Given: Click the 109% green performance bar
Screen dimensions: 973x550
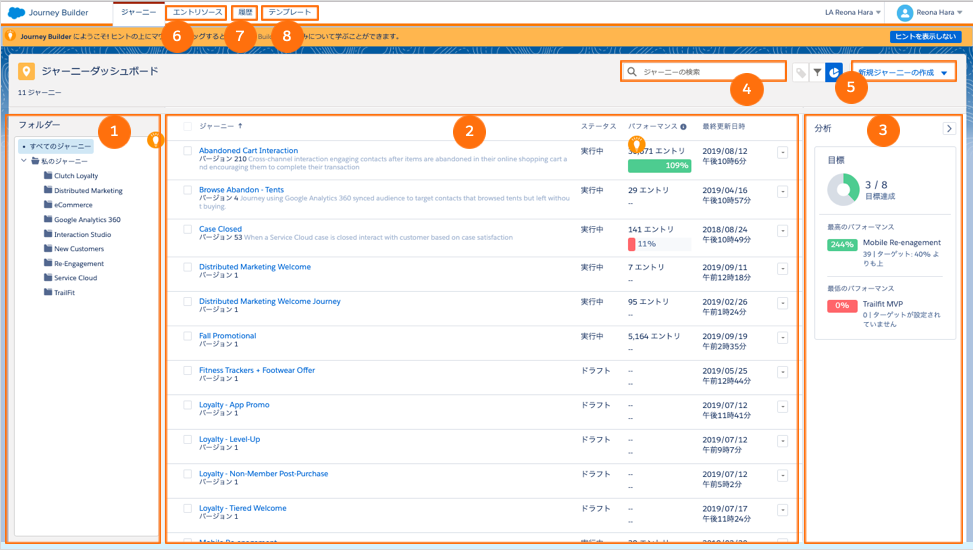Looking at the screenshot, I should (x=659, y=166).
